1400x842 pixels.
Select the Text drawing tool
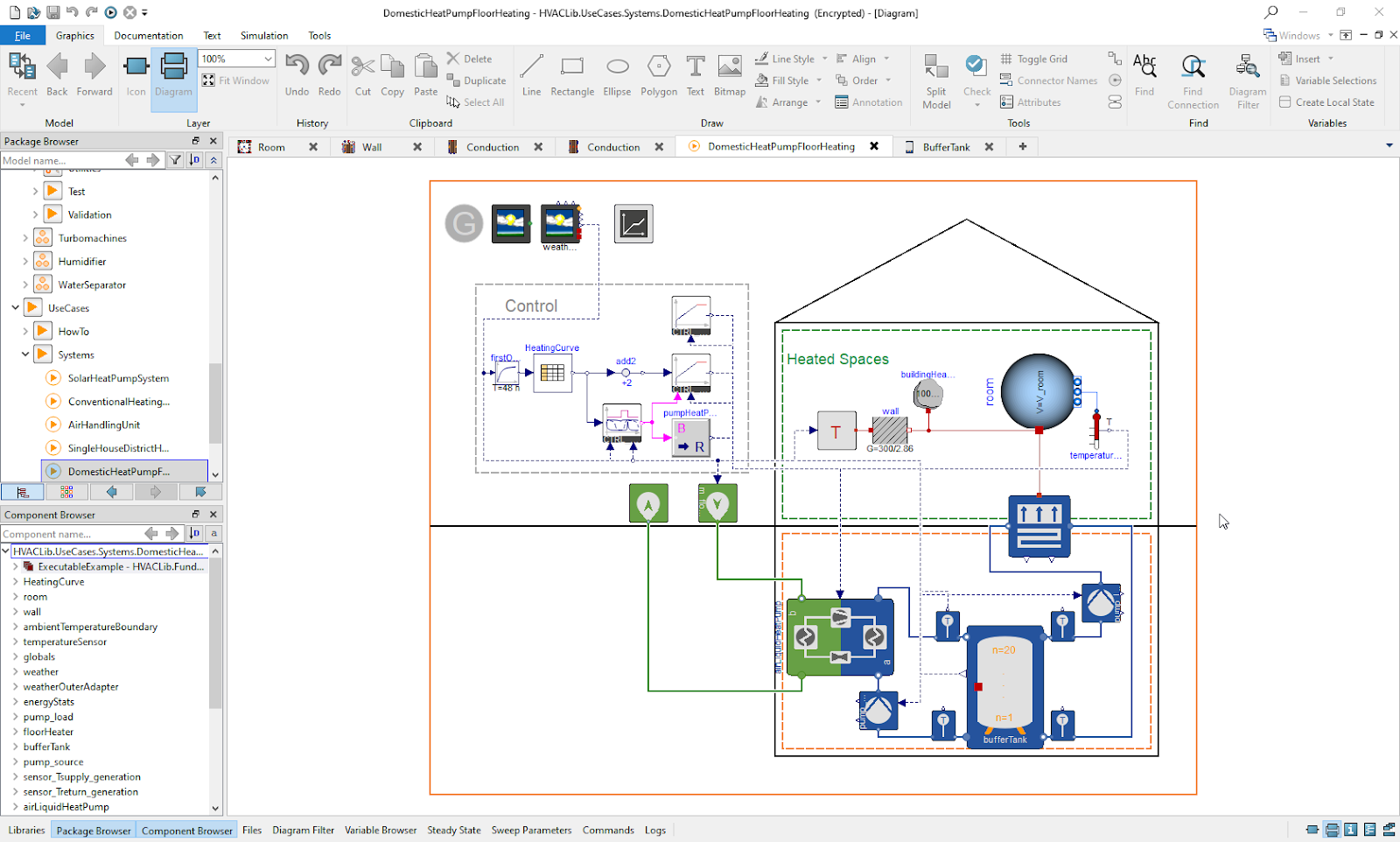point(695,75)
